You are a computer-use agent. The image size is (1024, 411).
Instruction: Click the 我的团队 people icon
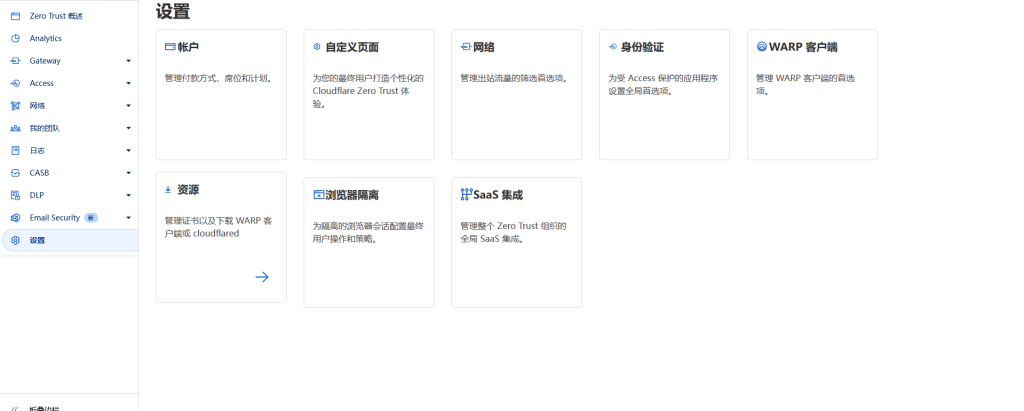point(16,128)
